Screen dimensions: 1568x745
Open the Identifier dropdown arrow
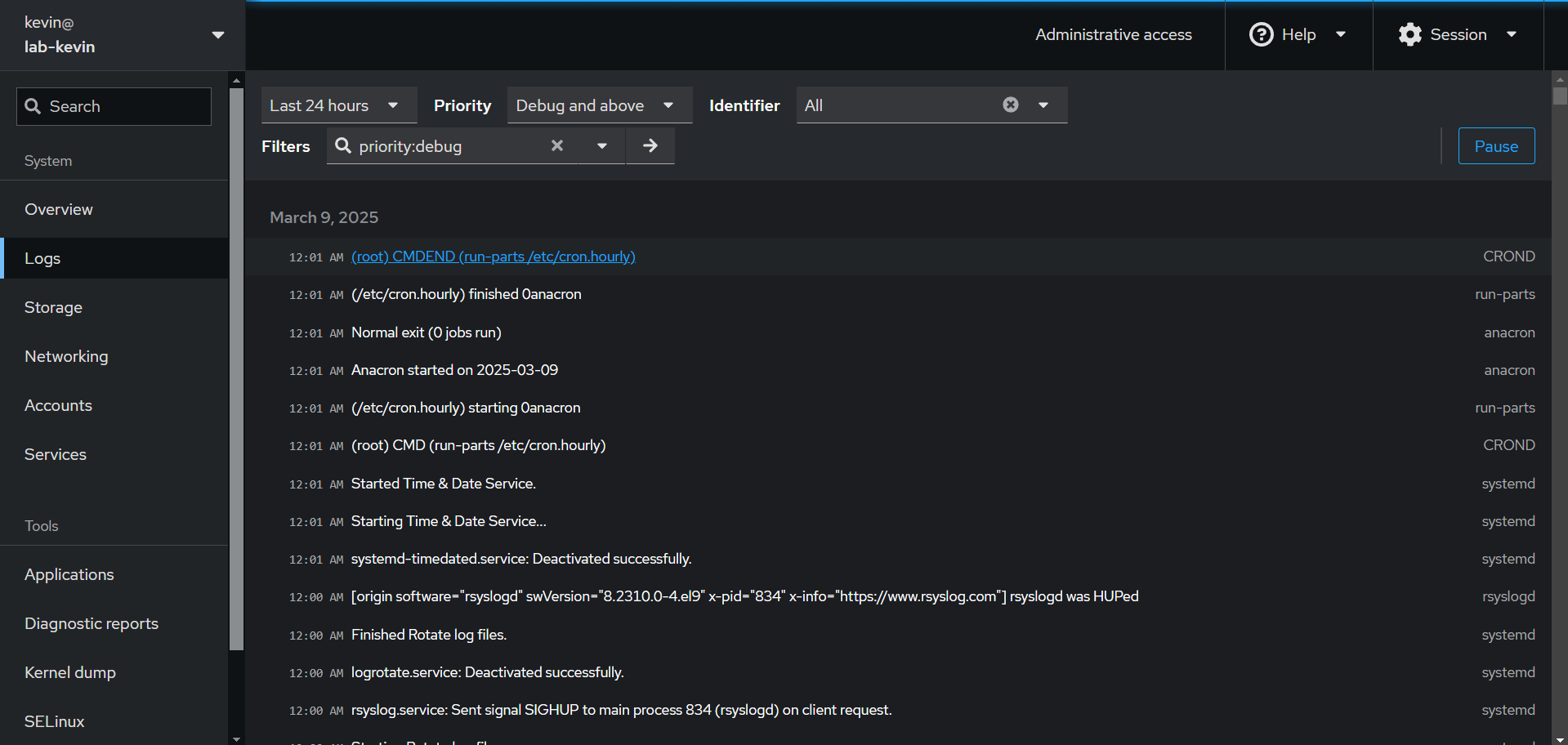1043,105
